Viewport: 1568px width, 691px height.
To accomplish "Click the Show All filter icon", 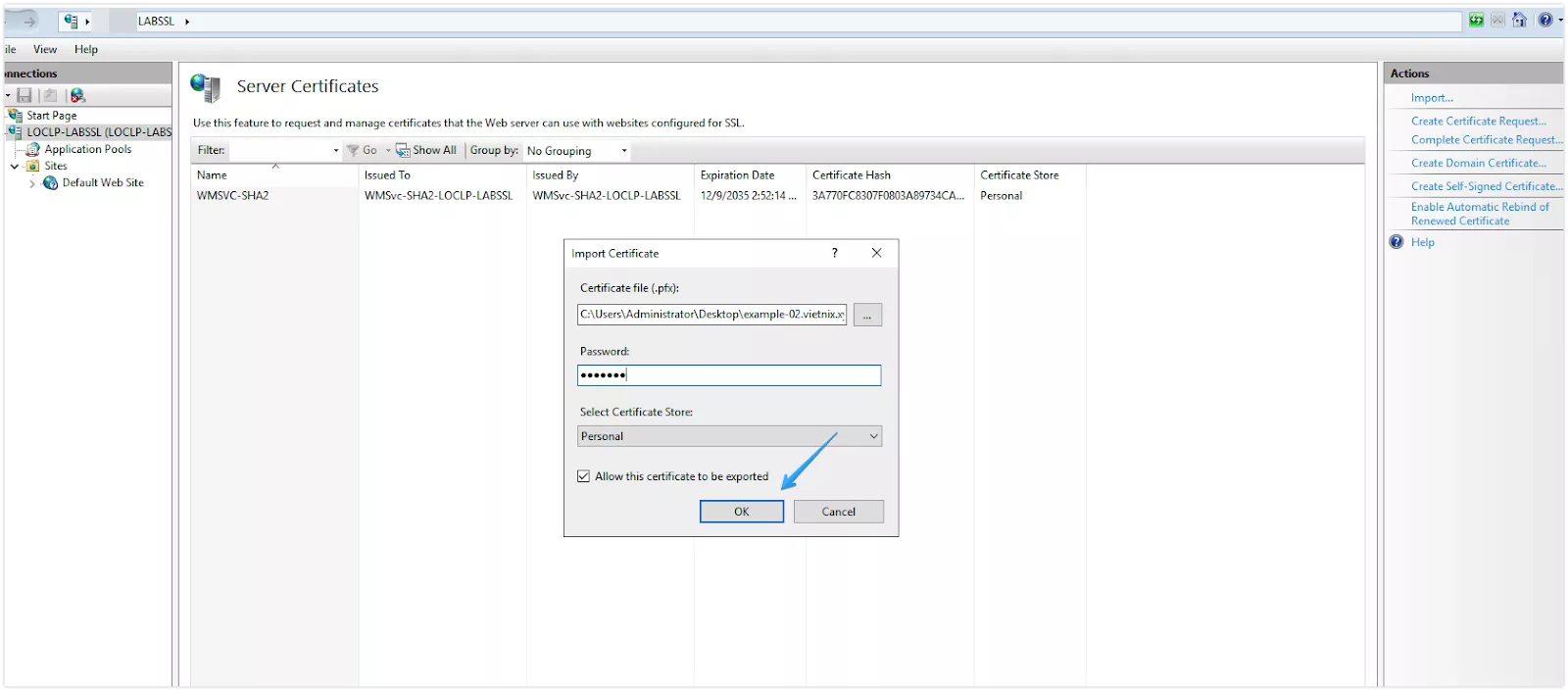I will (x=403, y=150).
